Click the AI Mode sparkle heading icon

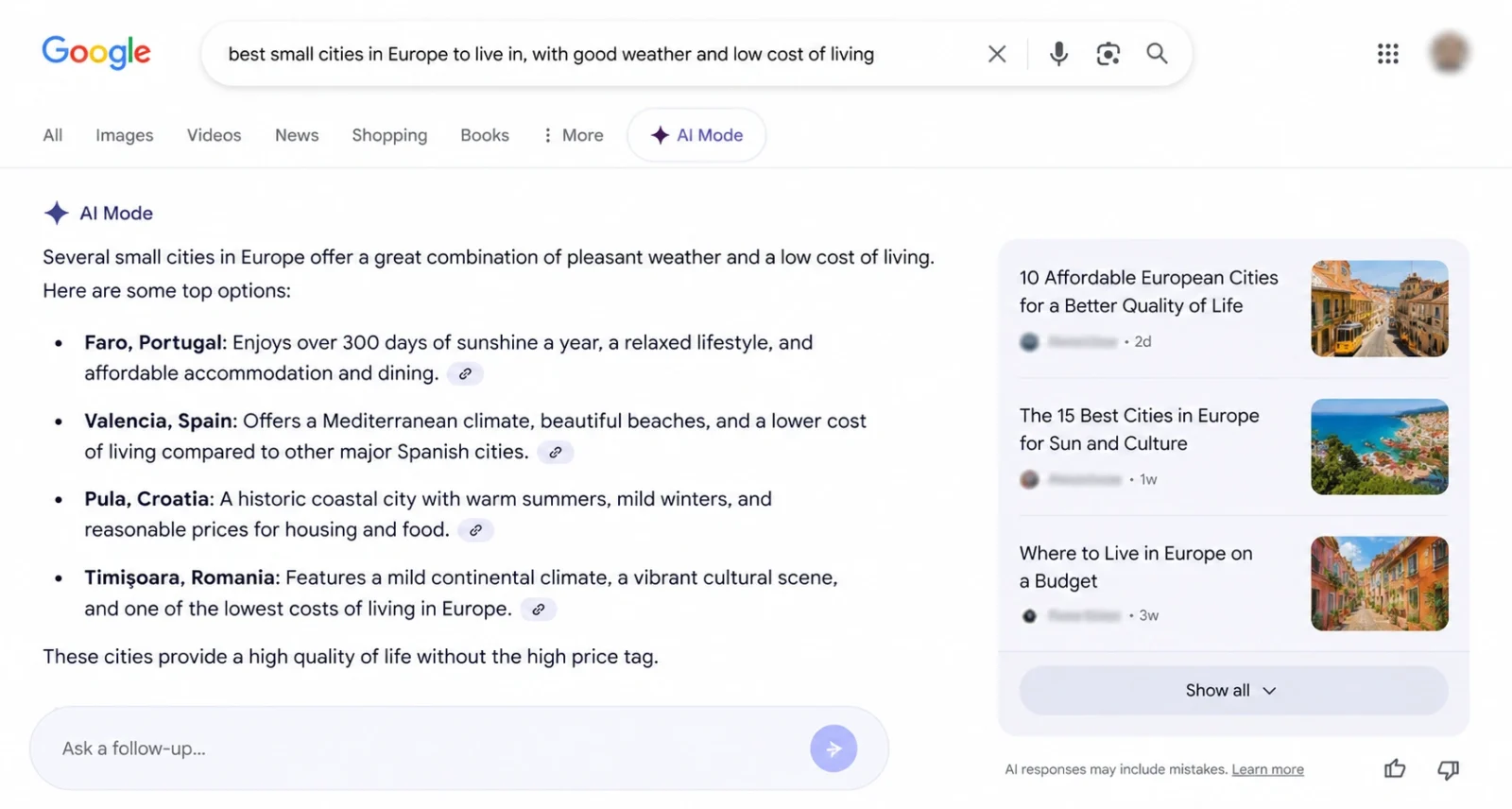pyautogui.click(x=56, y=213)
